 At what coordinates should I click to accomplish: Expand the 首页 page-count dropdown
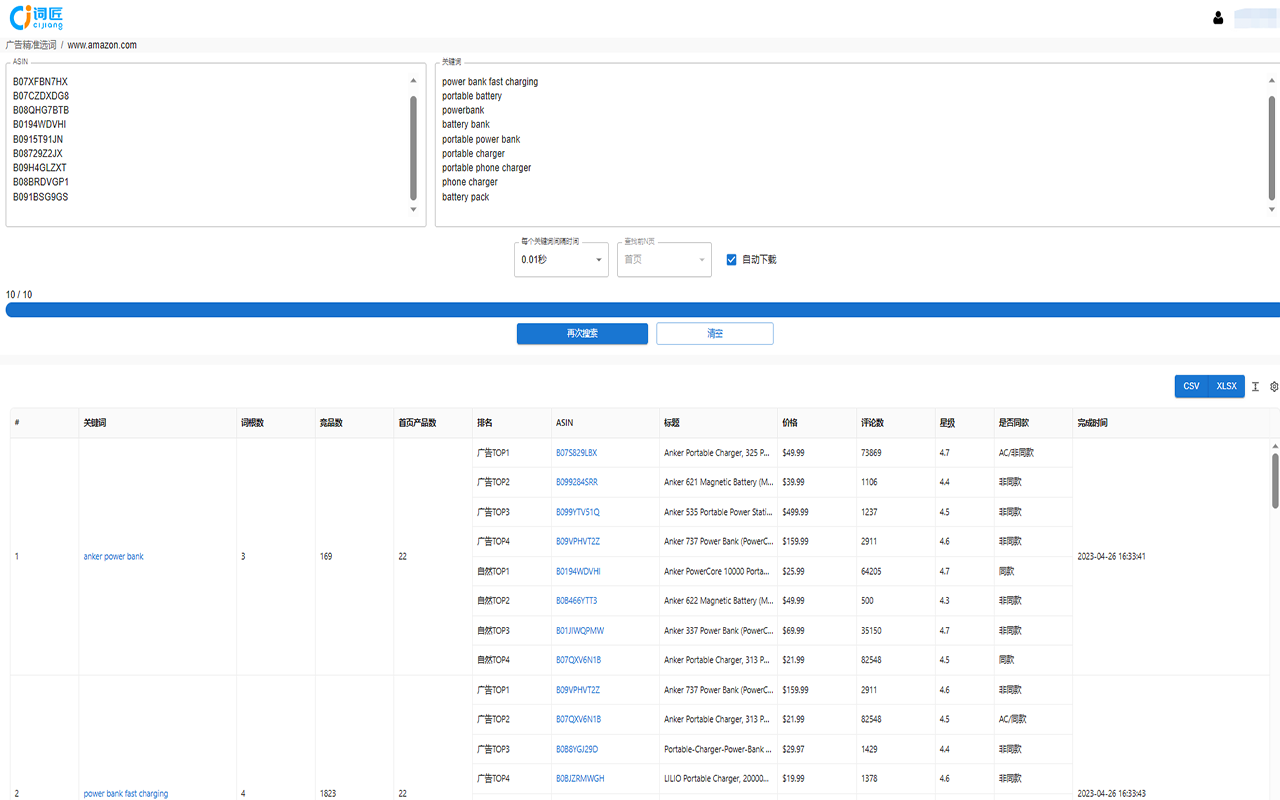664,260
